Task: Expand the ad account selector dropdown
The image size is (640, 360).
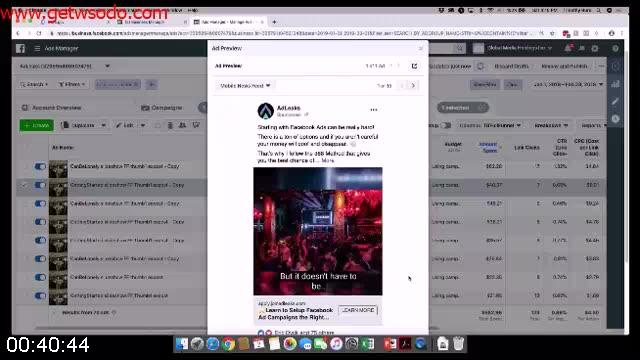Action: point(107,66)
